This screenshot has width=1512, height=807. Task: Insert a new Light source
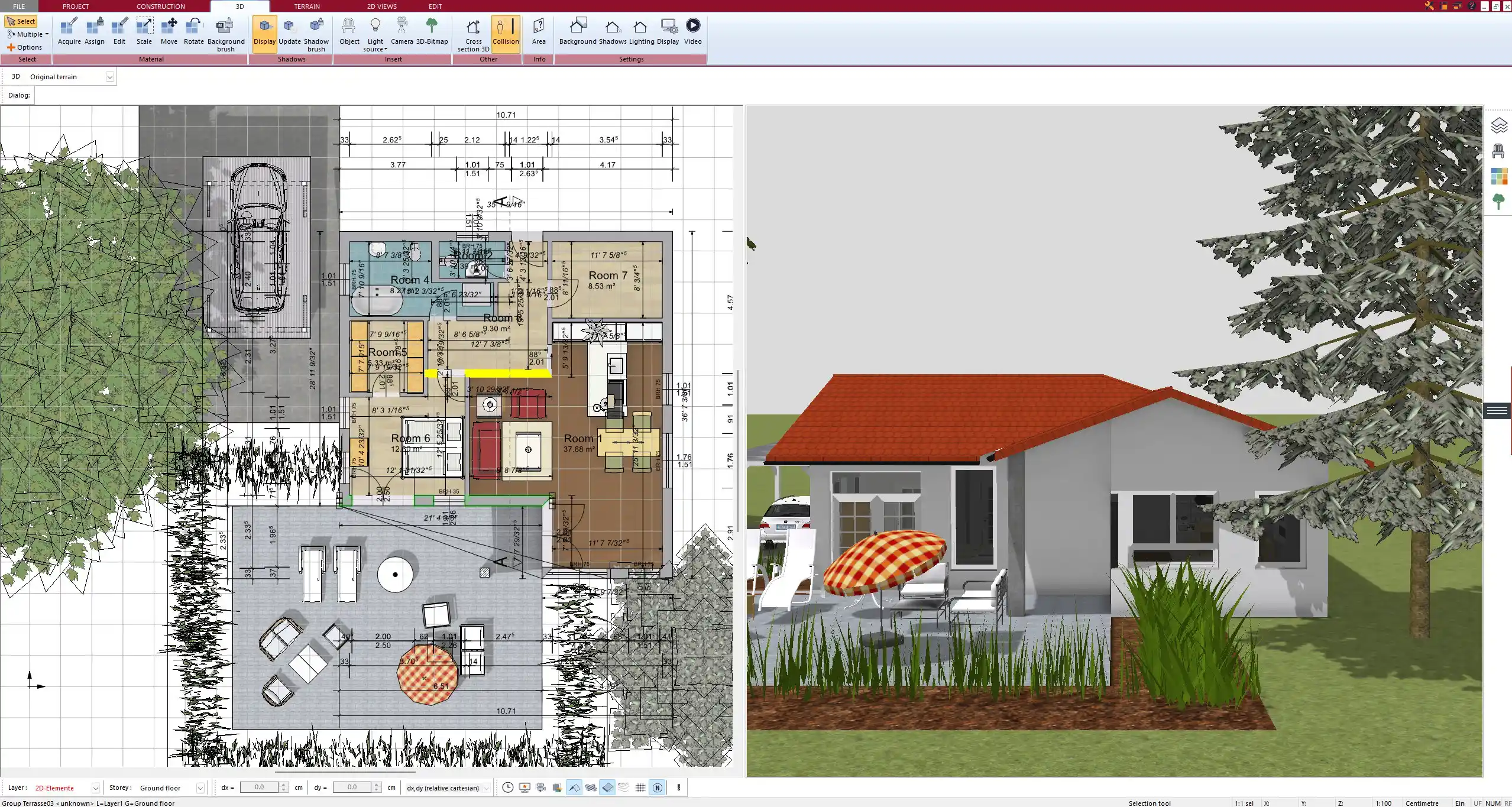click(x=375, y=33)
